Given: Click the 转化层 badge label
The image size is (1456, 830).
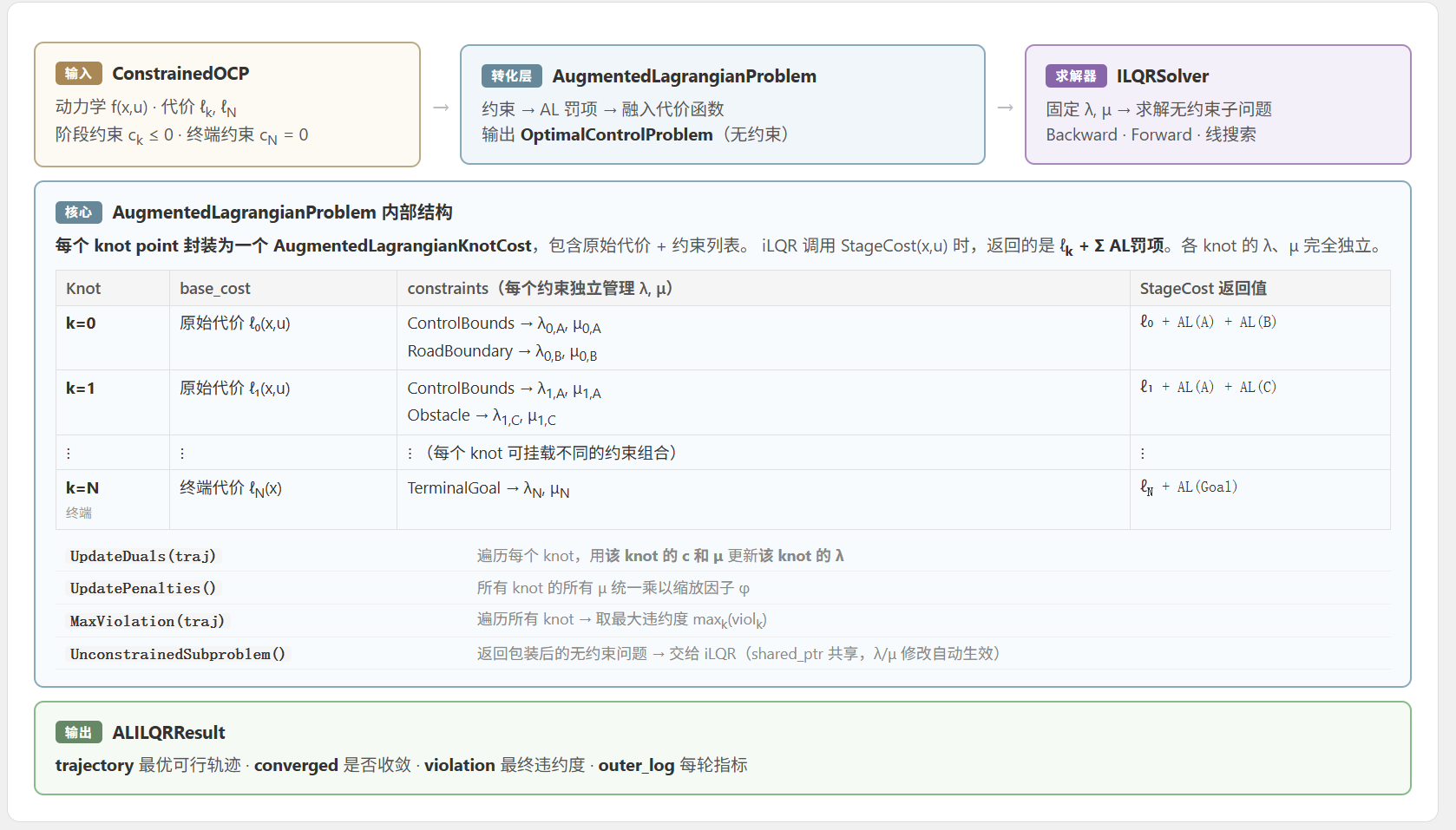Looking at the screenshot, I should click(x=511, y=76).
